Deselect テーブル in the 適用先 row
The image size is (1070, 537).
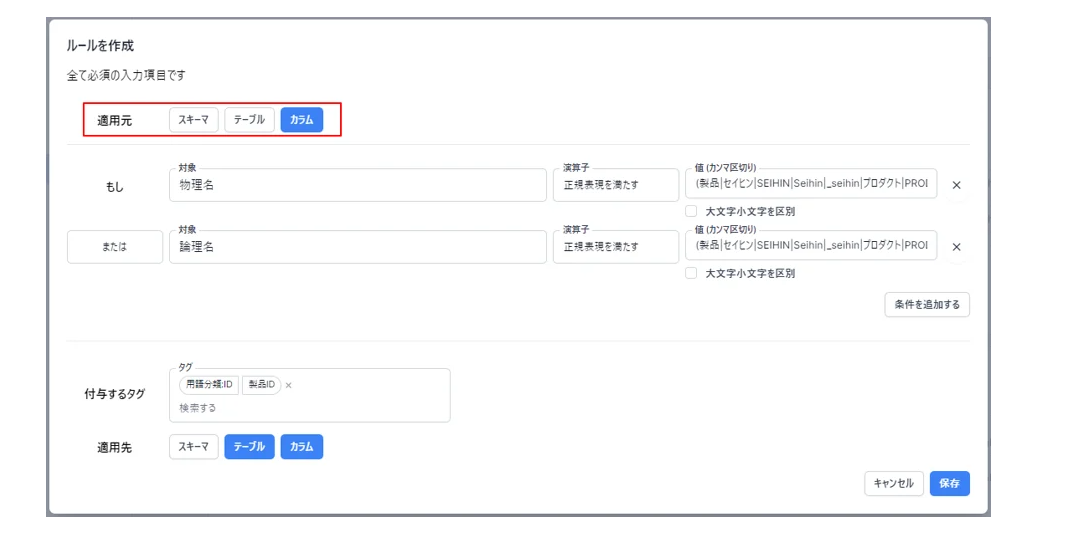click(x=249, y=447)
